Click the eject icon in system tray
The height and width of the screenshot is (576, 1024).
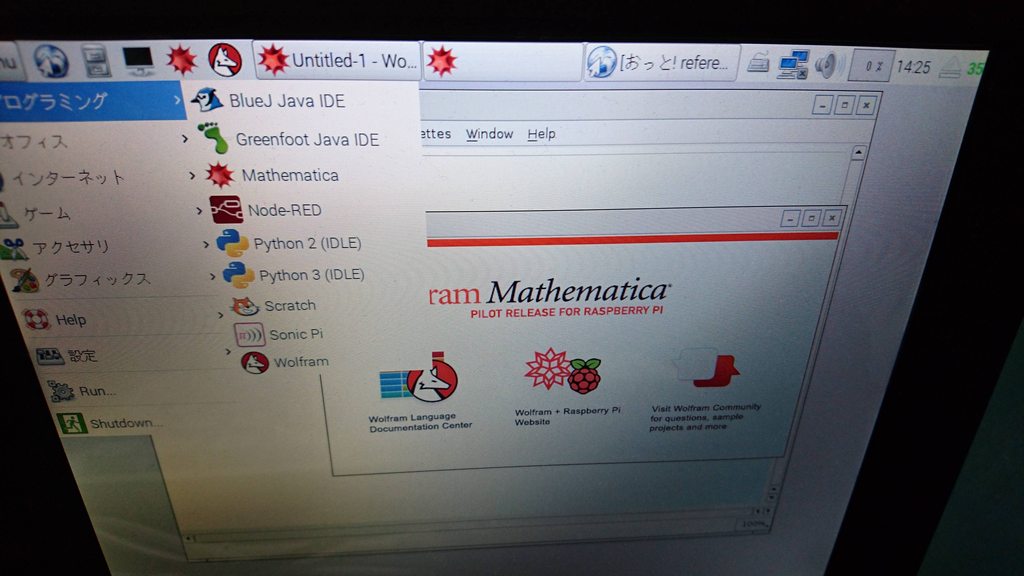(x=950, y=68)
